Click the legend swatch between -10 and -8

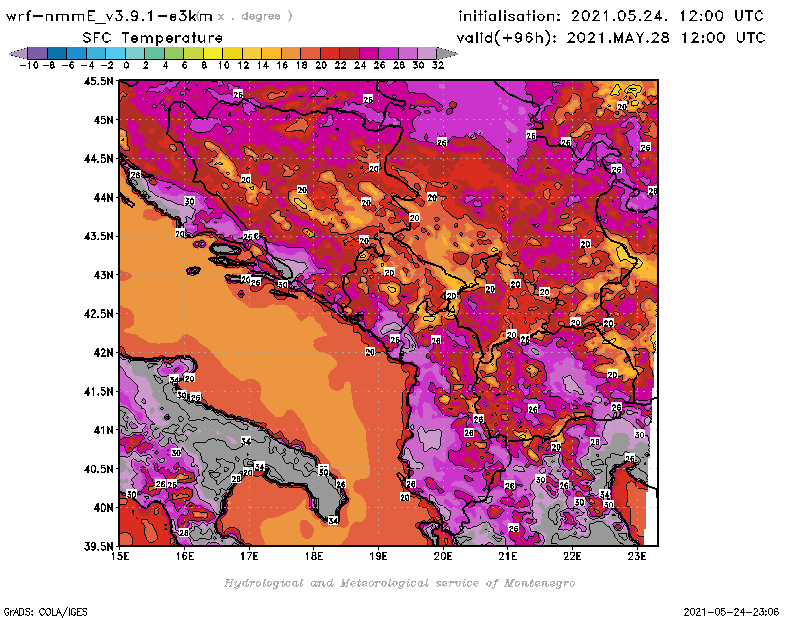(38, 53)
